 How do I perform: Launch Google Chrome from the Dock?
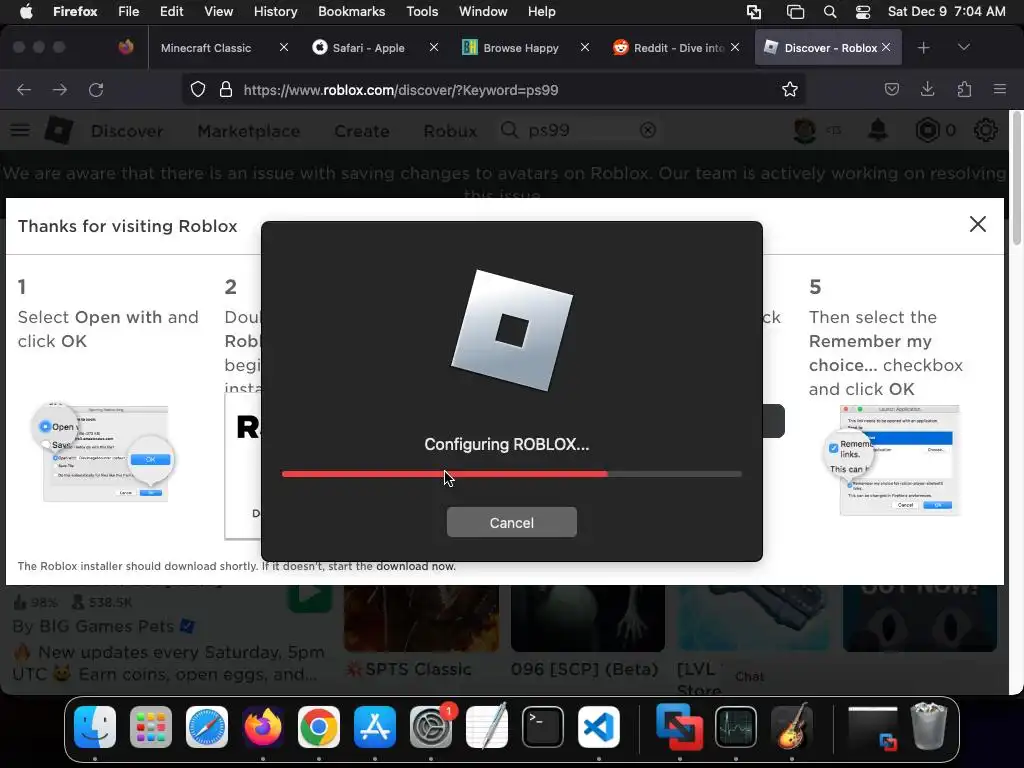pyautogui.click(x=319, y=727)
